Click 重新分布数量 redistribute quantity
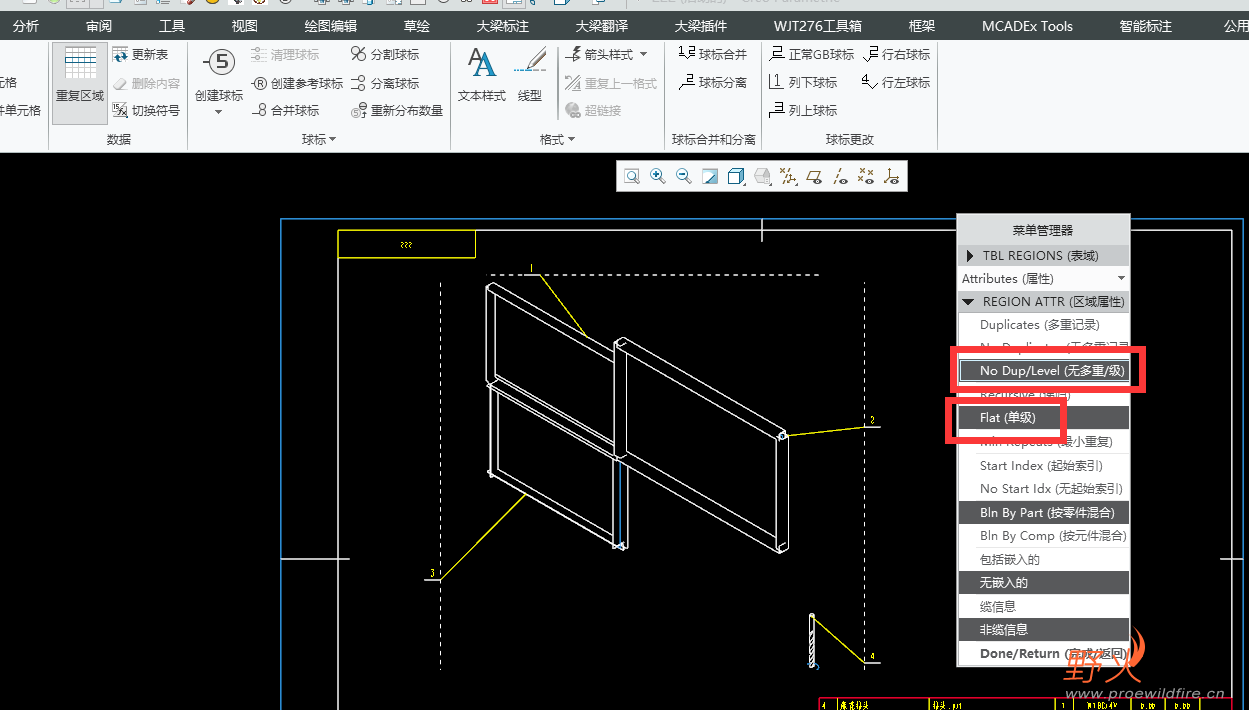 397,111
